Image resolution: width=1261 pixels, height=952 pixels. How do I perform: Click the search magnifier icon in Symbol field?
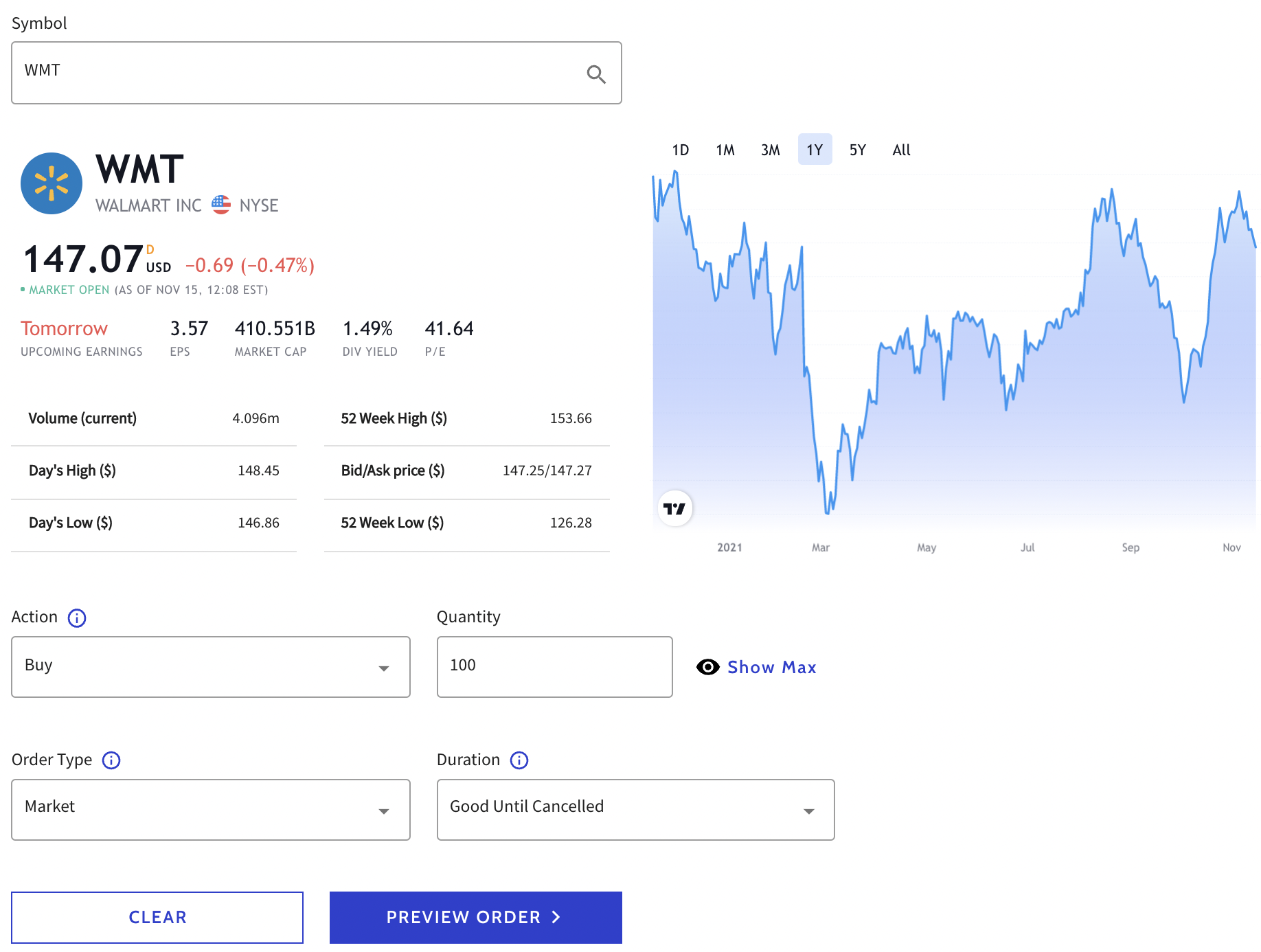(595, 74)
